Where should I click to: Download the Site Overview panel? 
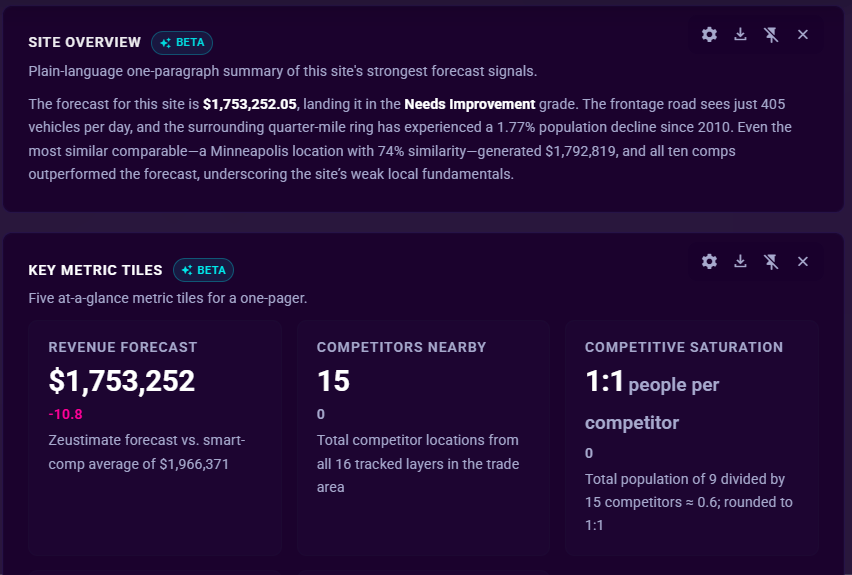[x=740, y=35]
